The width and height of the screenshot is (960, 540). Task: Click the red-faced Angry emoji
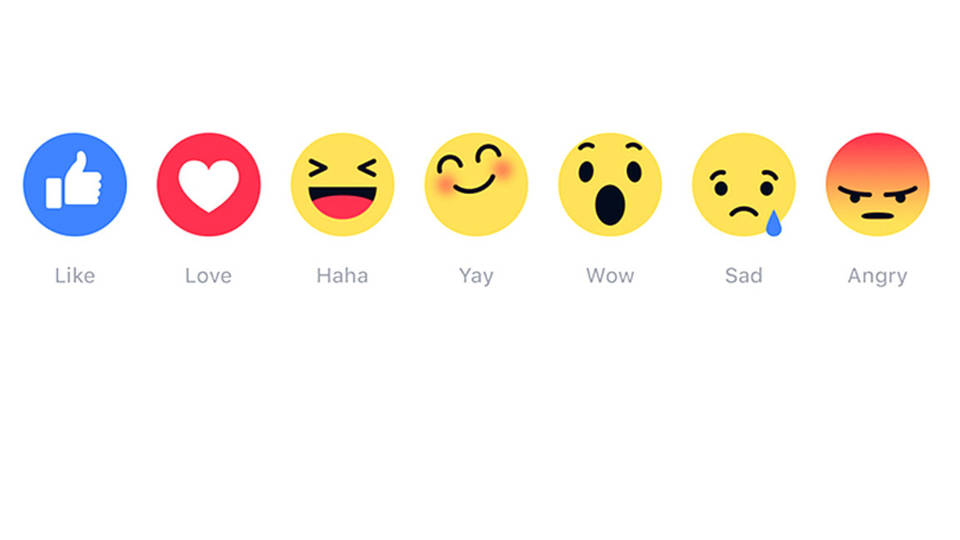click(x=877, y=184)
